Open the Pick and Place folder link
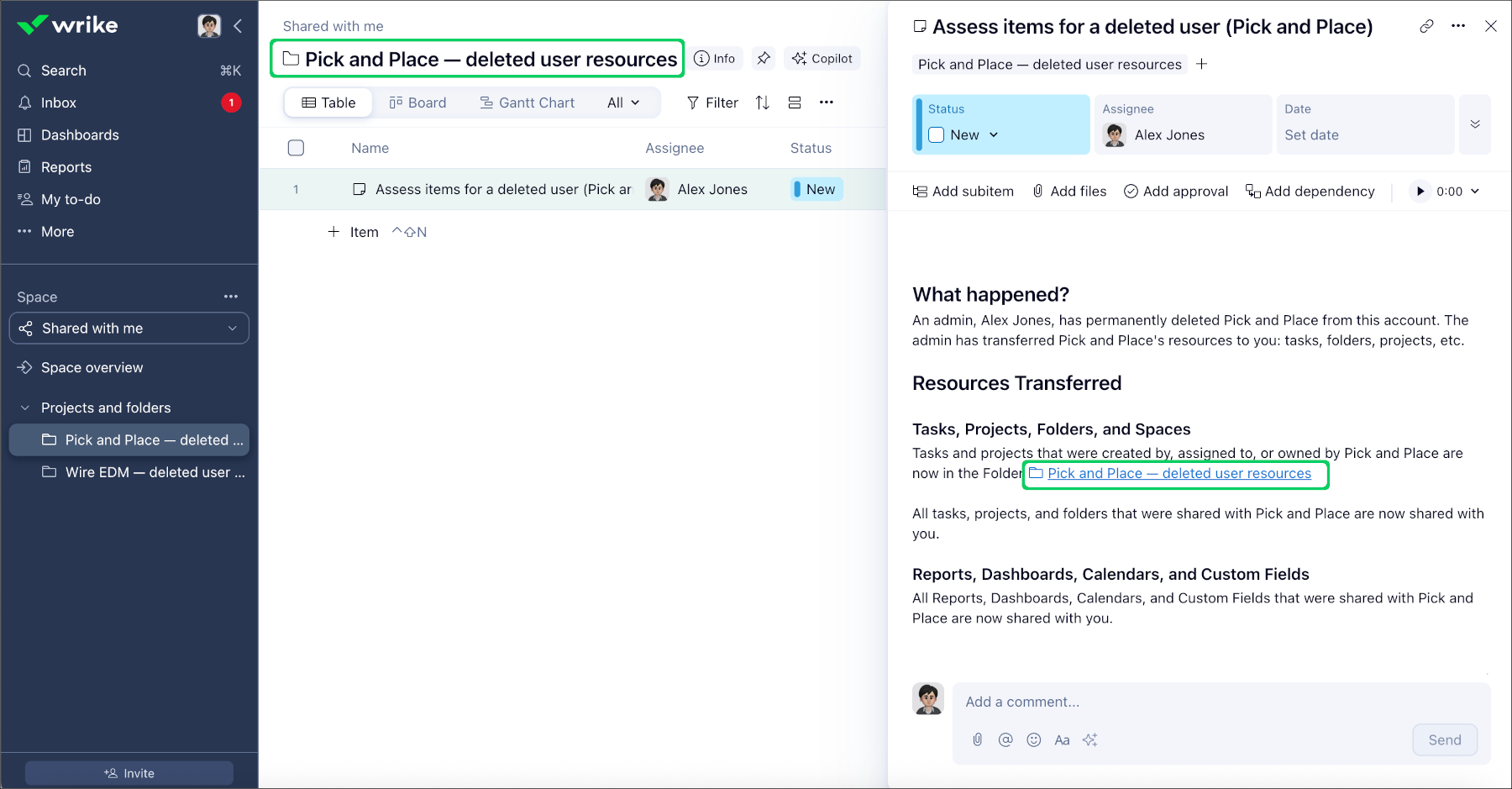The width and height of the screenshot is (1512, 789). [x=1179, y=474]
